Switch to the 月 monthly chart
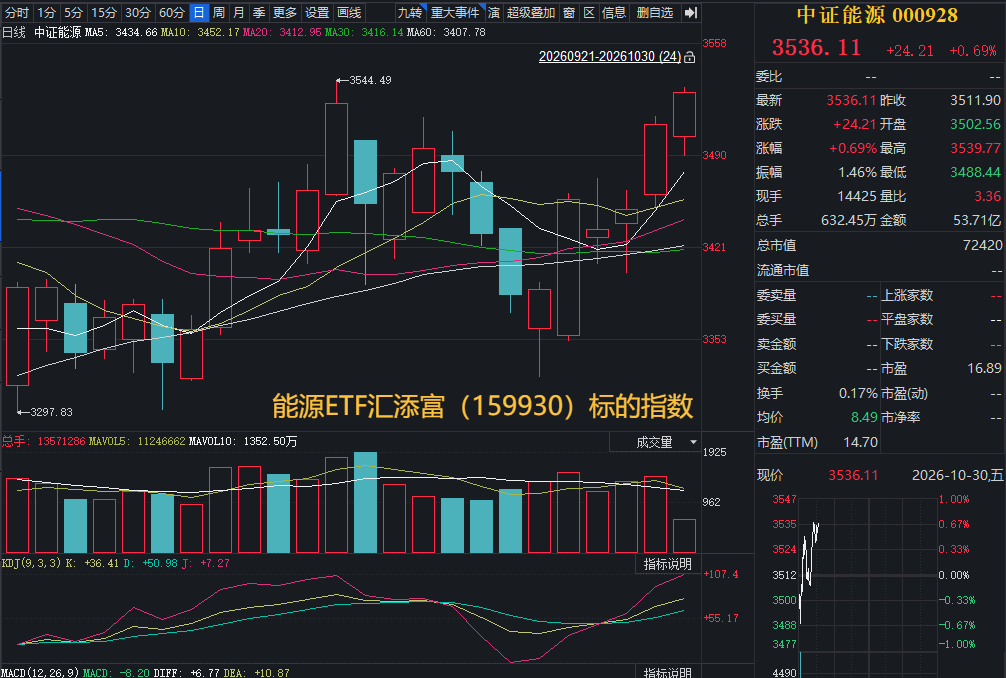1006x678 pixels. [x=239, y=12]
